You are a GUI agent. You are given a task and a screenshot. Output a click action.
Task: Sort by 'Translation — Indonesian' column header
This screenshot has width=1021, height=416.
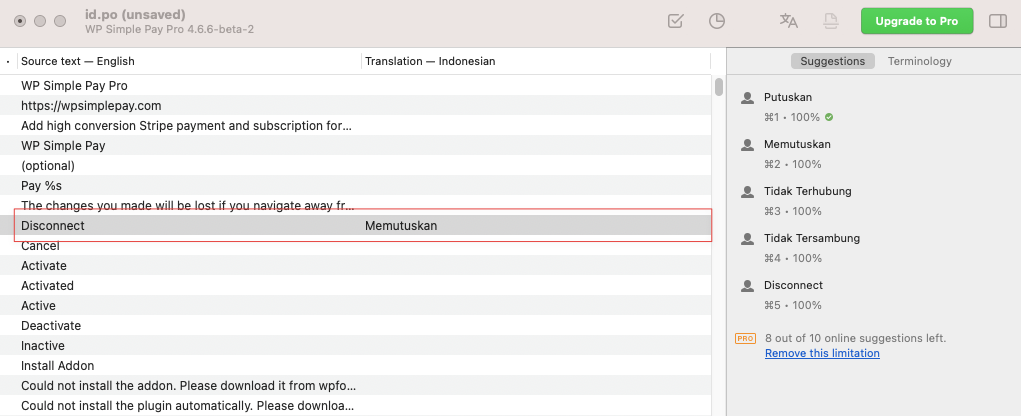coord(535,61)
